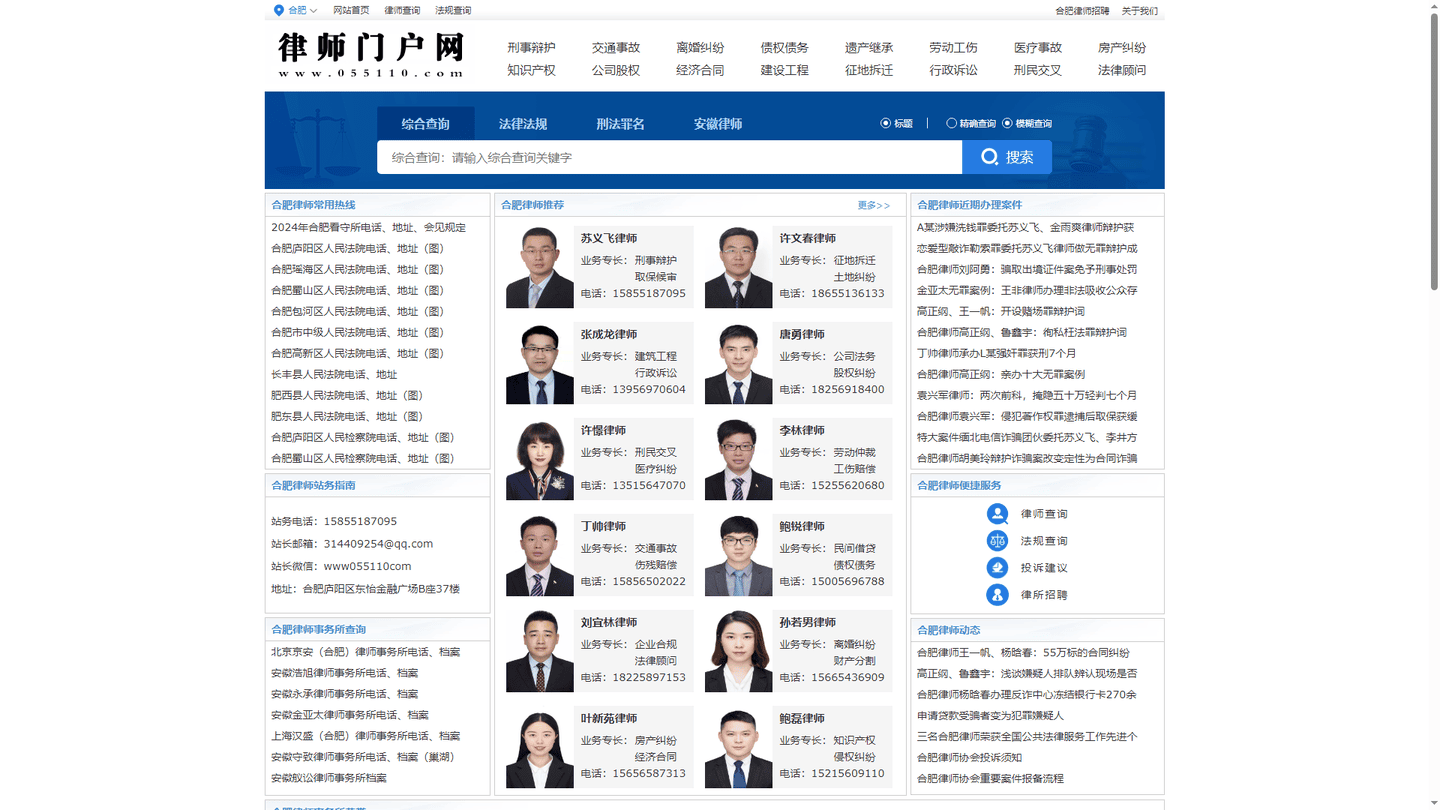Switch to the 安徽律师 tab
The height and width of the screenshot is (810, 1440).
pyautogui.click(x=718, y=124)
